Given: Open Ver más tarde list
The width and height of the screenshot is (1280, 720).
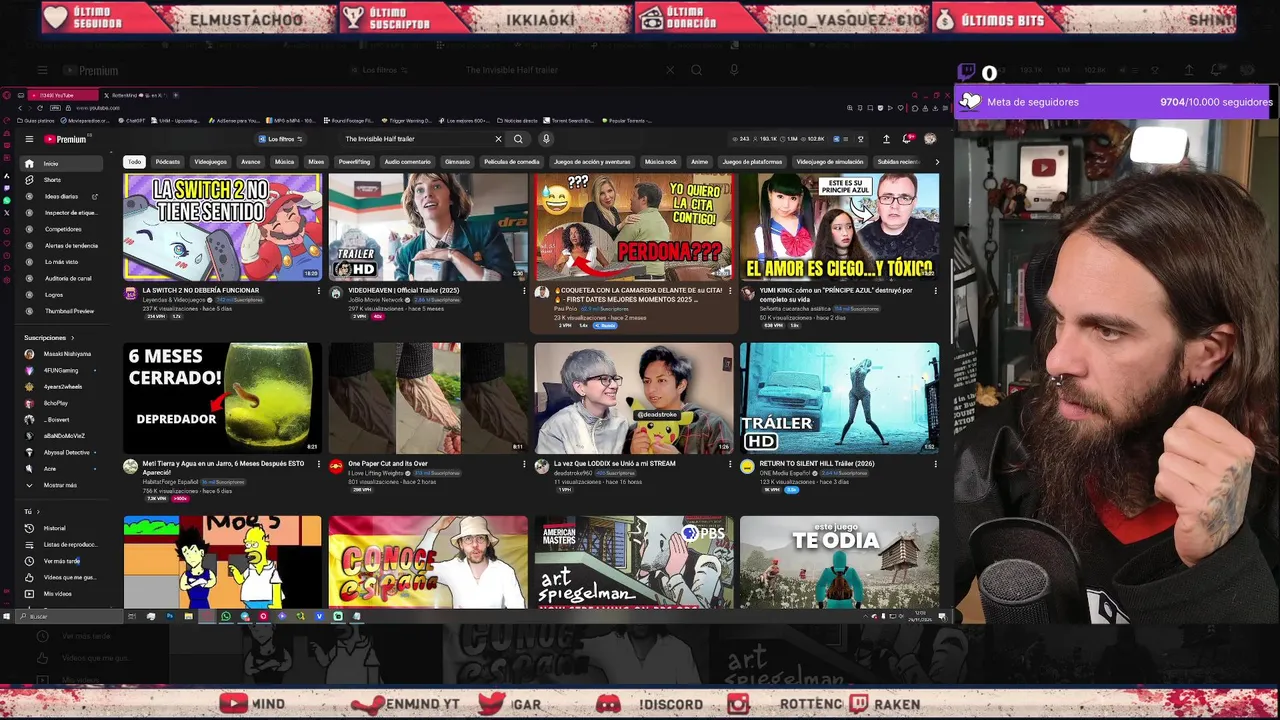Looking at the screenshot, I should [62, 561].
